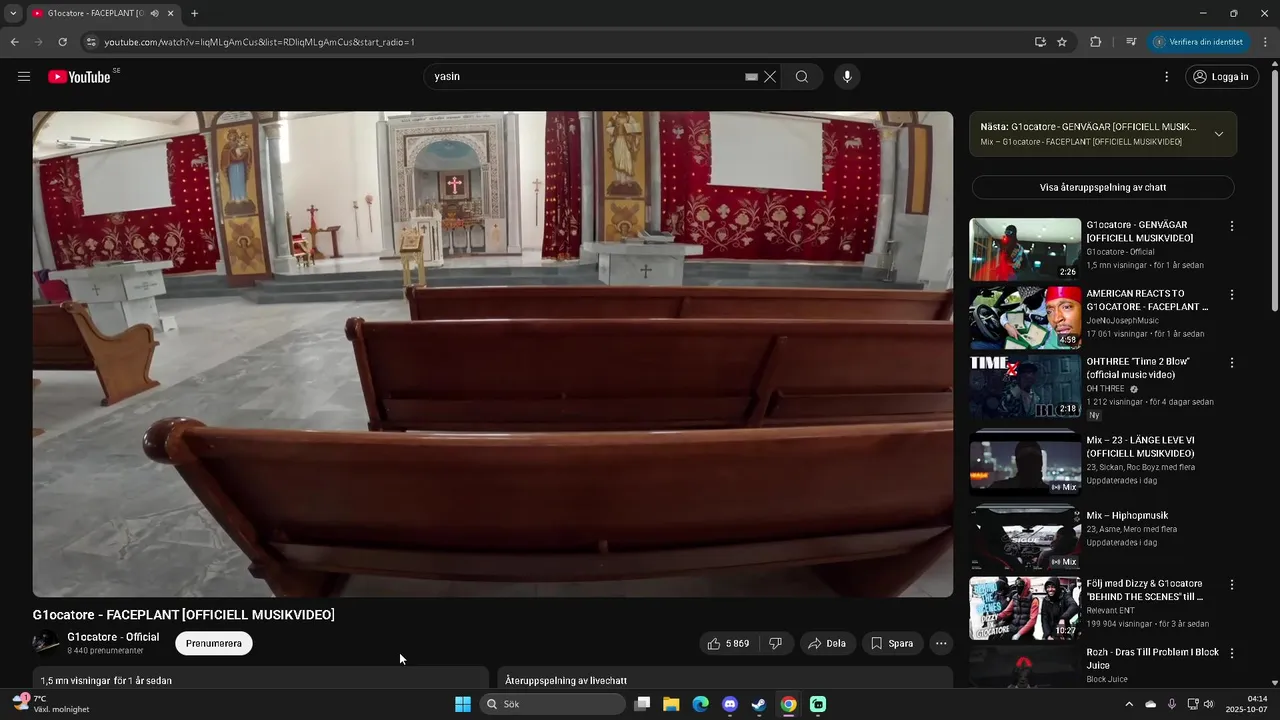Open GENVÄGAR video thumbnail
This screenshot has height=720, width=1280.
coord(1025,249)
